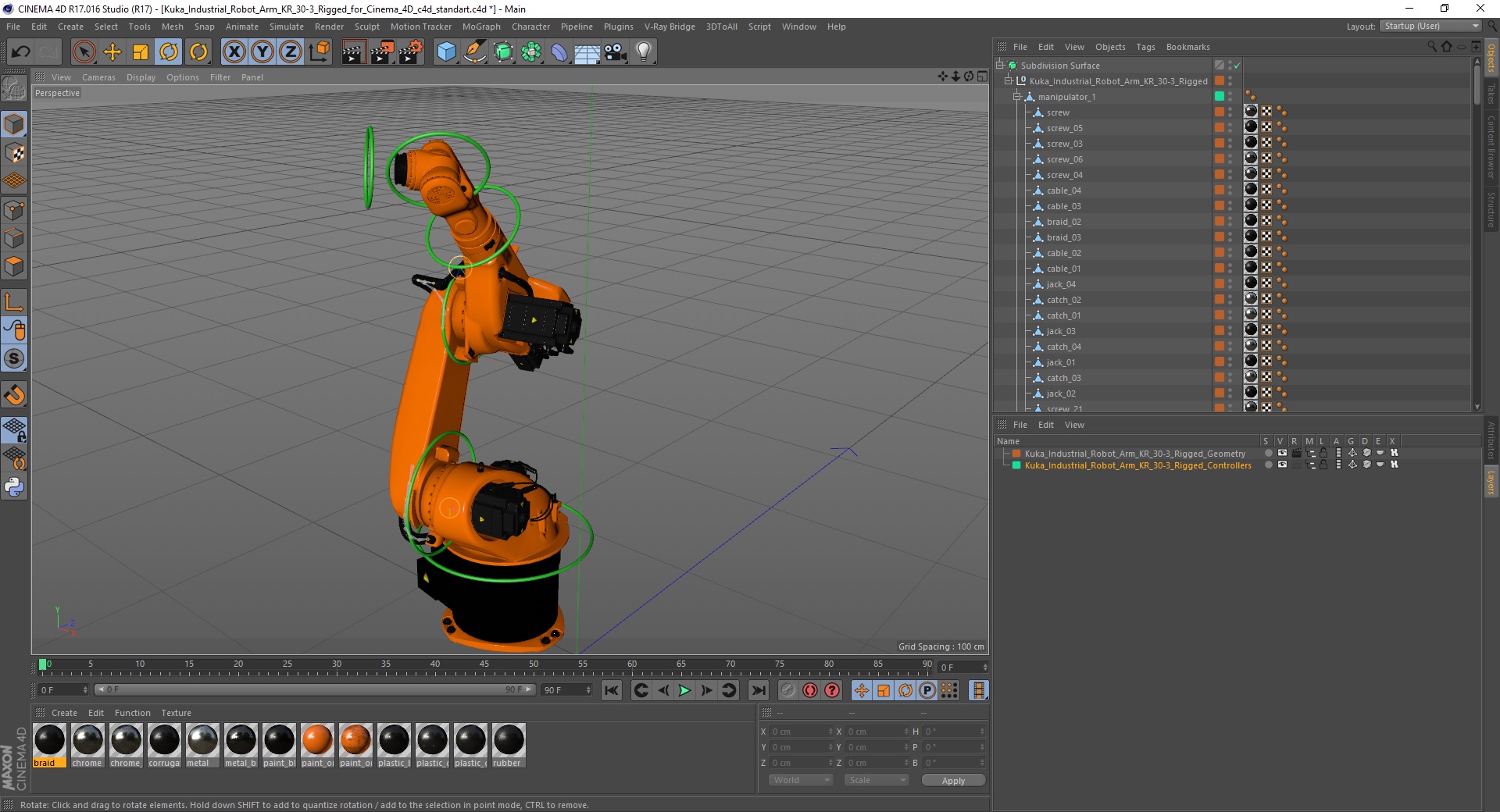Click the Magnet workplane icon
The image size is (1500, 812).
pos(14,395)
